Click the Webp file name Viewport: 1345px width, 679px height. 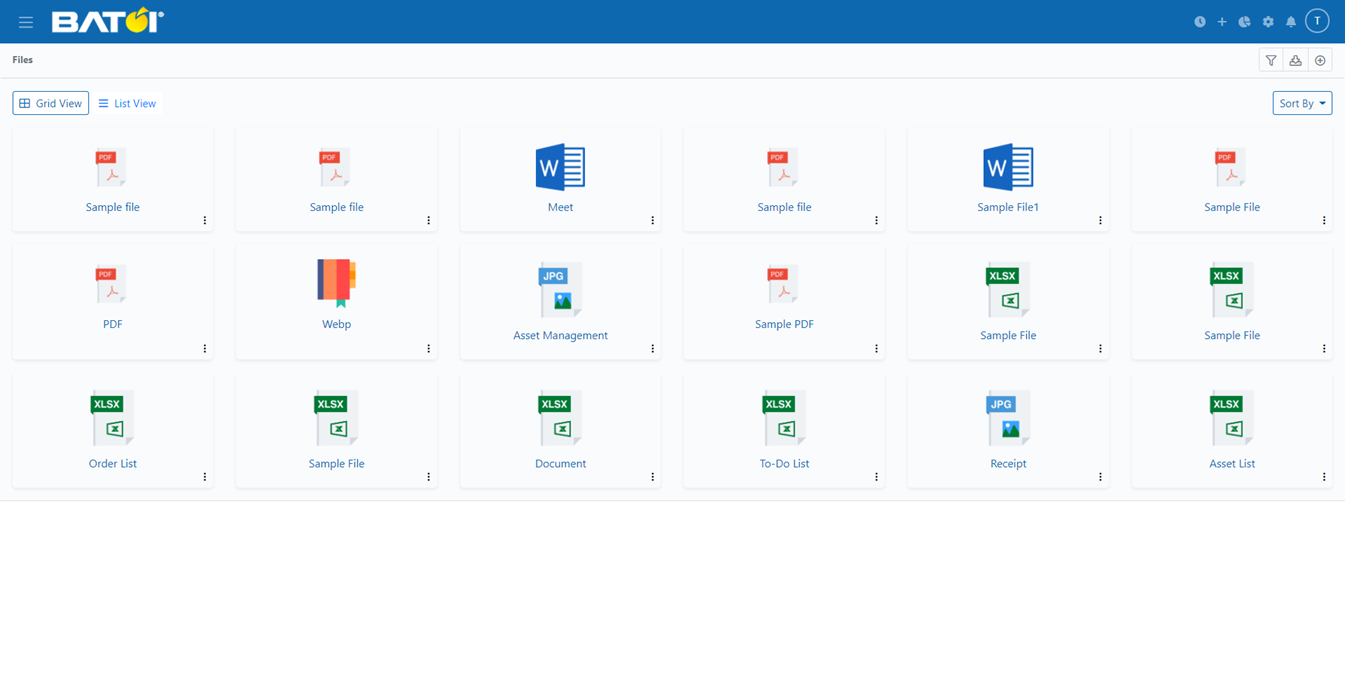[x=337, y=324]
